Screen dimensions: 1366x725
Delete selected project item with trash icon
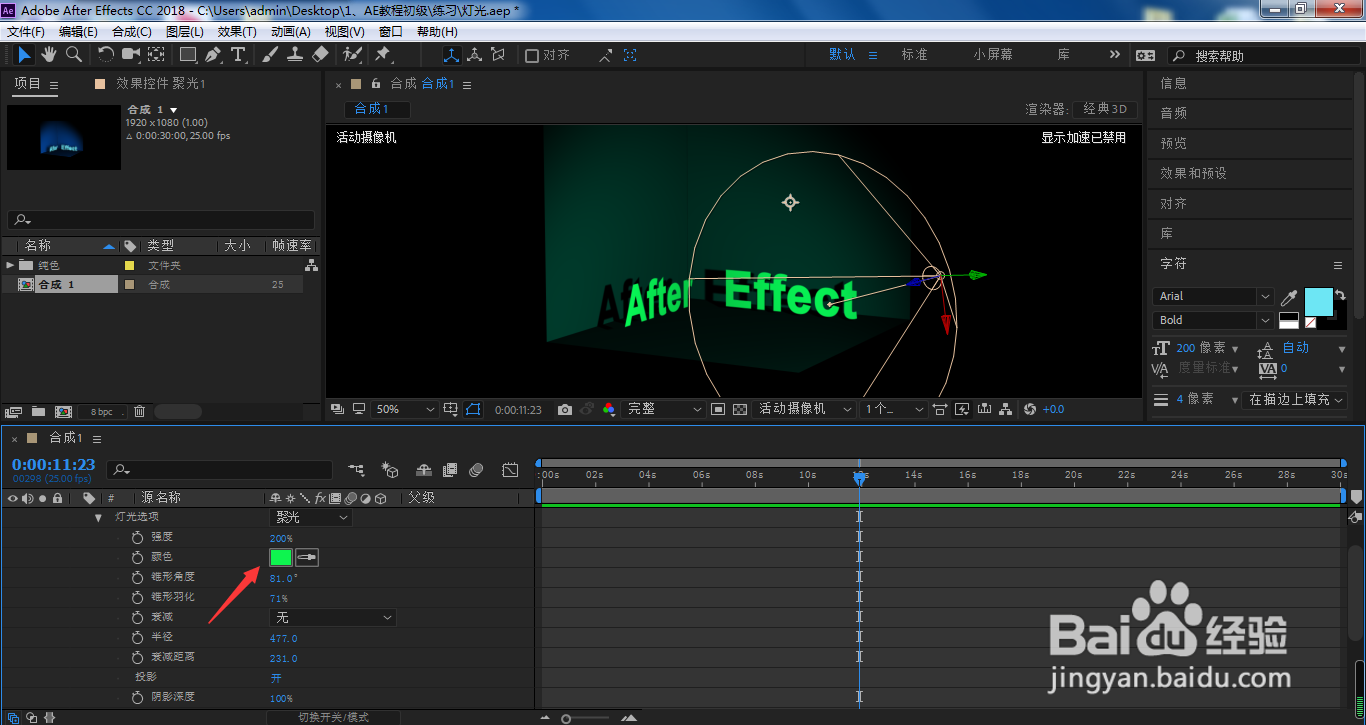(140, 411)
